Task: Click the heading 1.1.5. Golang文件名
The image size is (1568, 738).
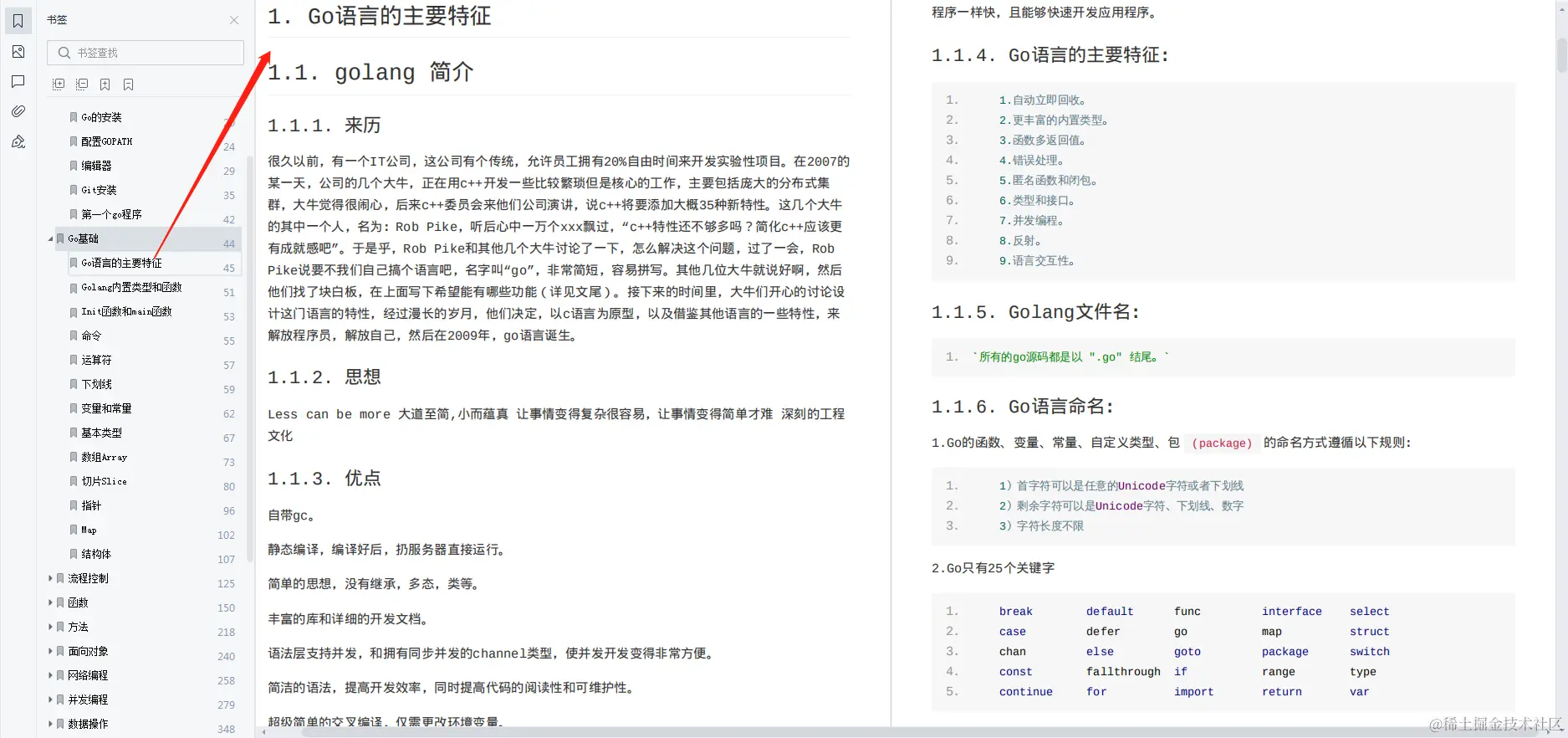Action: [x=1035, y=312]
